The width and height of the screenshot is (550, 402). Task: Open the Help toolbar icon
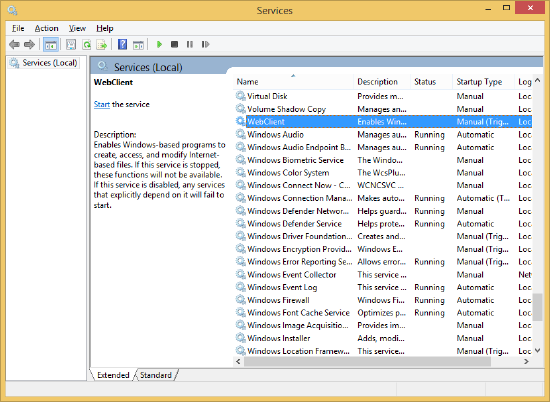click(122, 45)
